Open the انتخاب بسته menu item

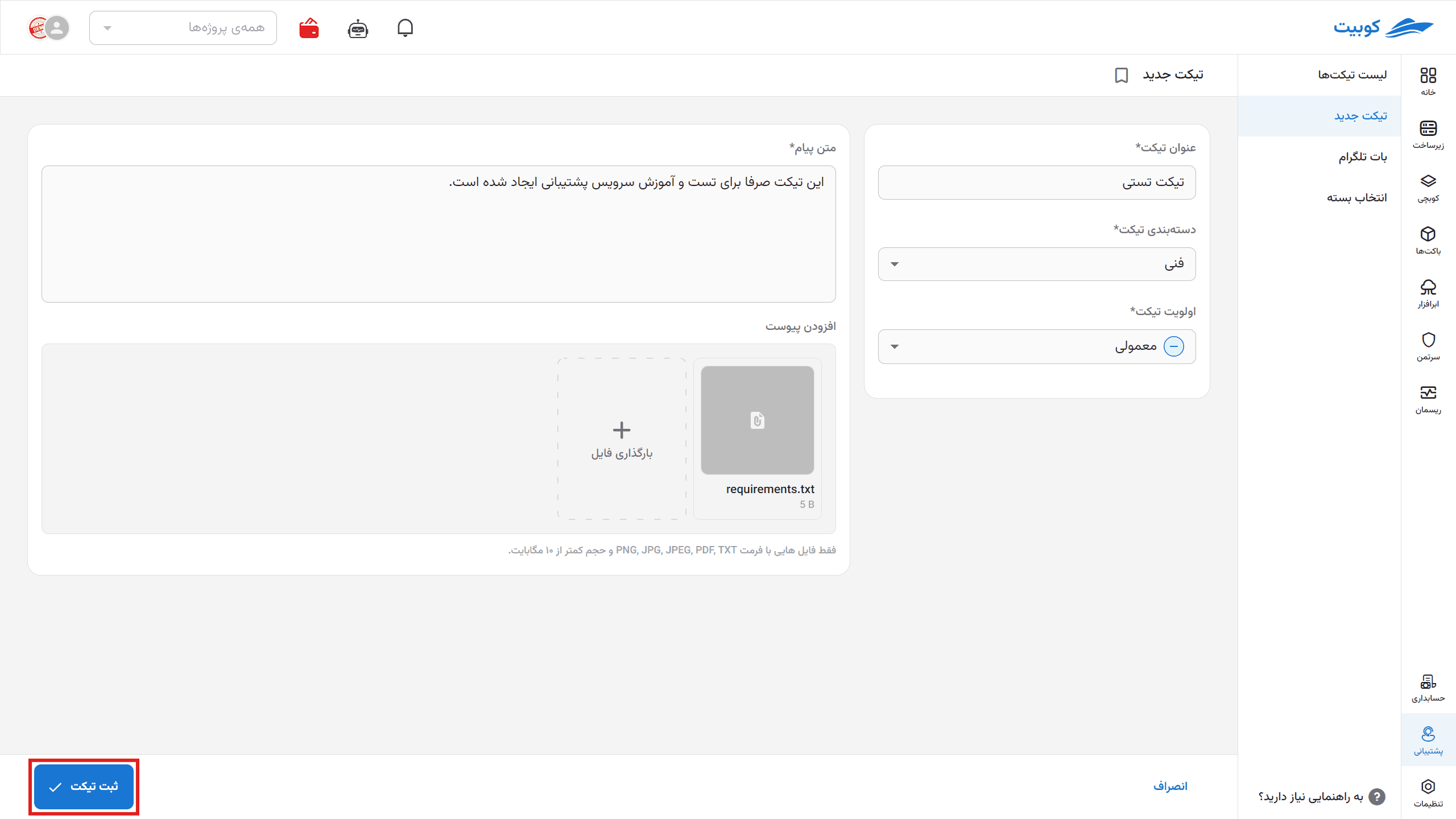point(1319,198)
